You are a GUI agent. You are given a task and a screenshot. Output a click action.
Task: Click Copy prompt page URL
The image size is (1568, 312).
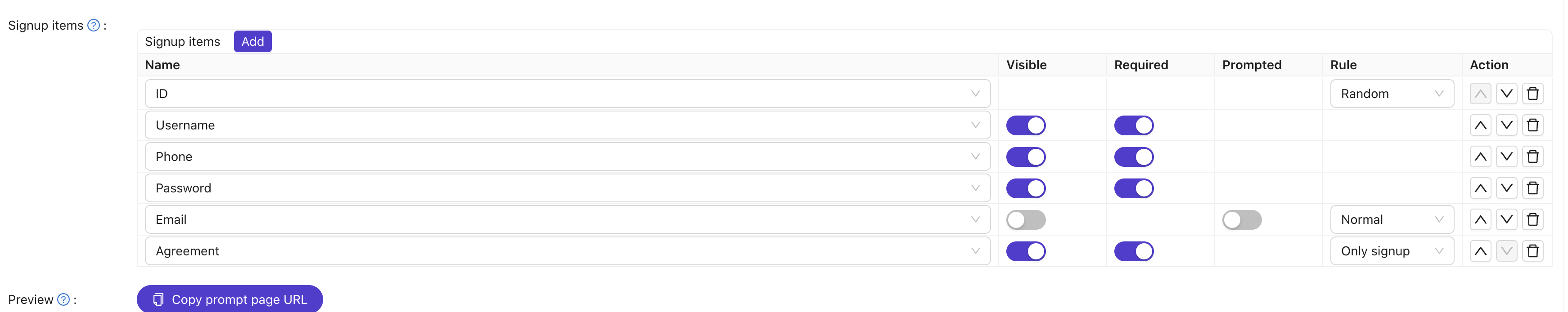coord(230,299)
